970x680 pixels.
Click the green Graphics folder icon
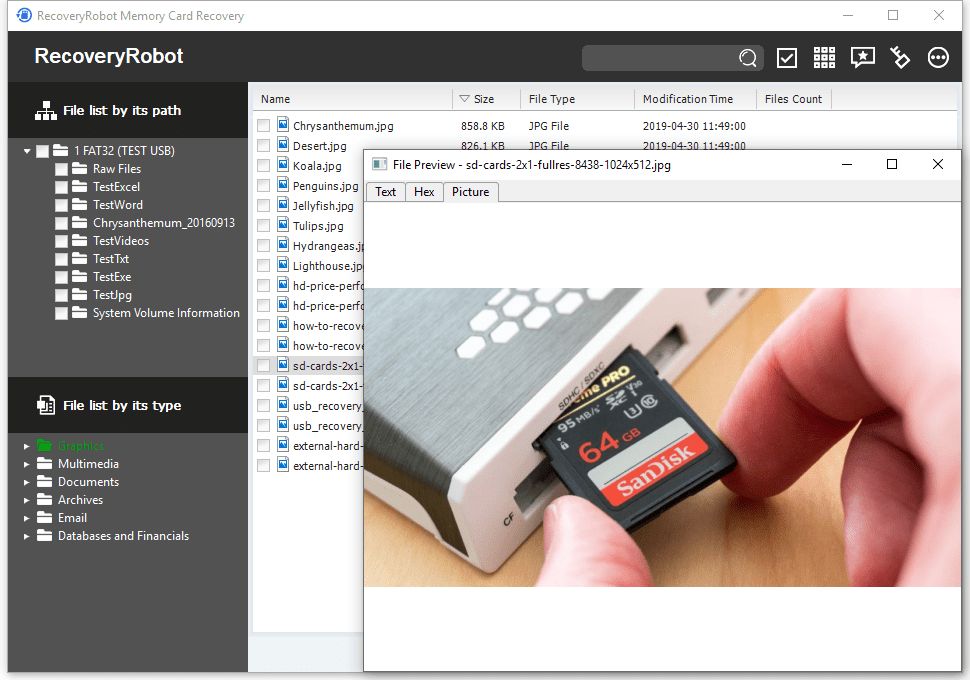46,445
